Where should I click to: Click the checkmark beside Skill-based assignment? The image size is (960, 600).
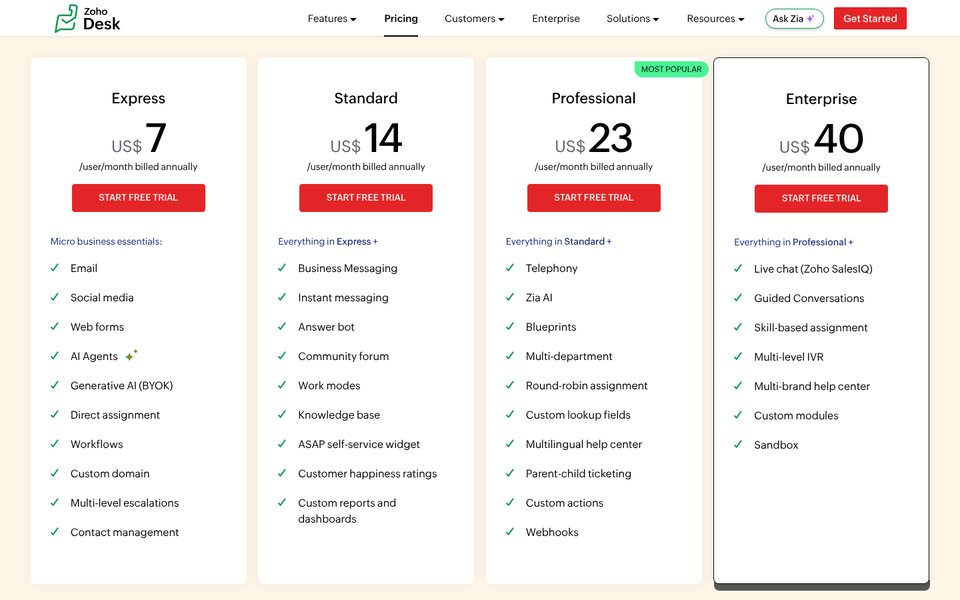click(738, 327)
